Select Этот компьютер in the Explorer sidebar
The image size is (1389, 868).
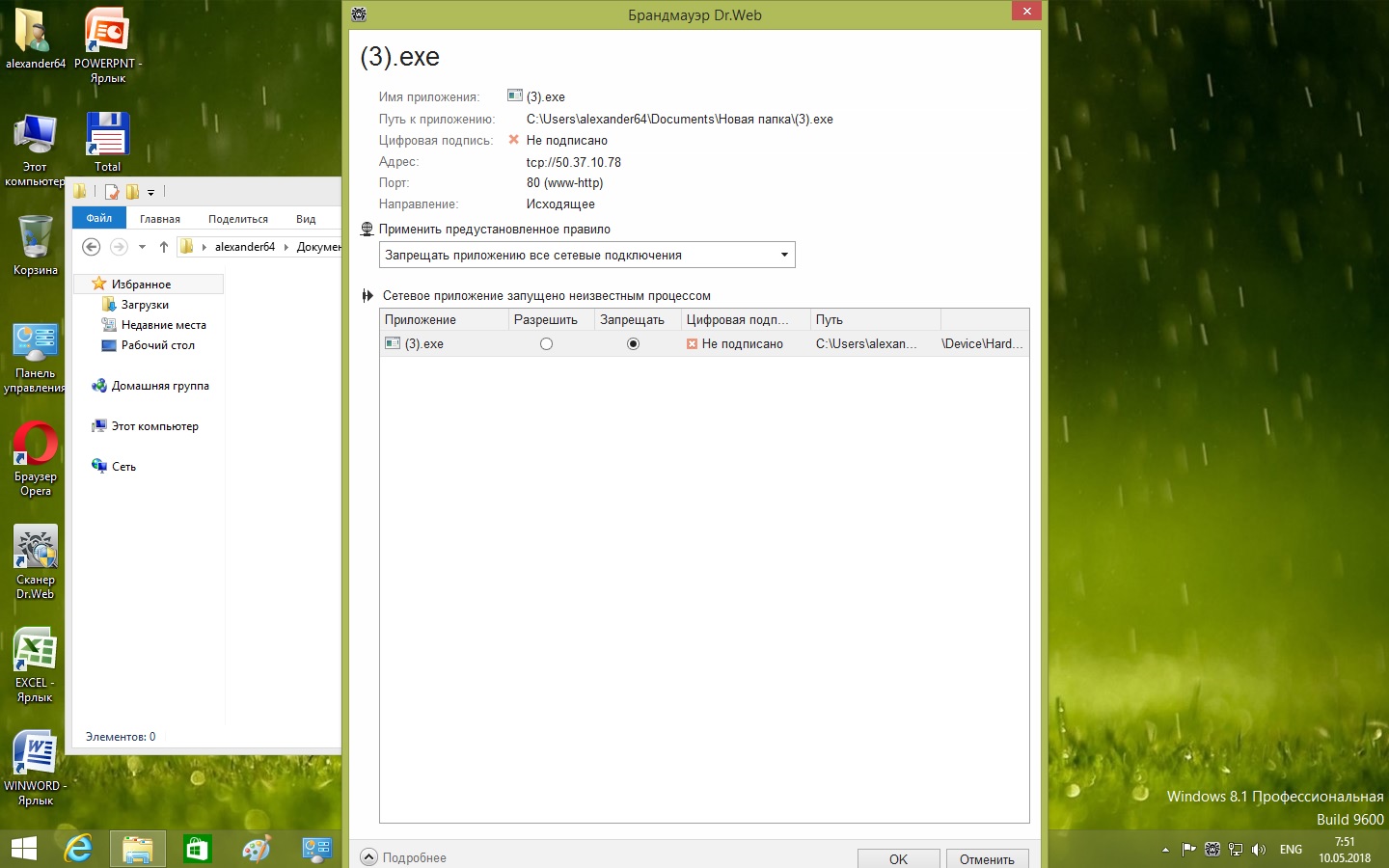[x=154, y=426]
